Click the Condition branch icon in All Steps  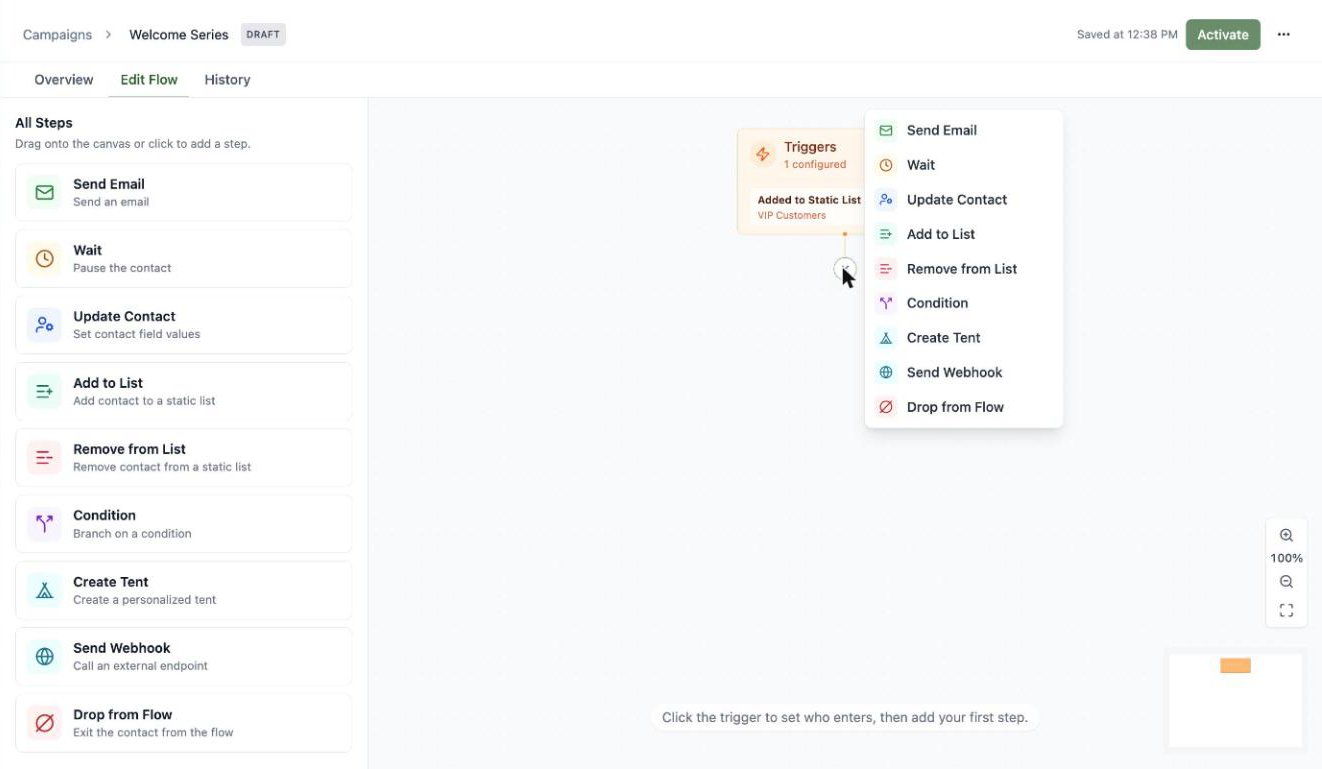click(44, 523)
